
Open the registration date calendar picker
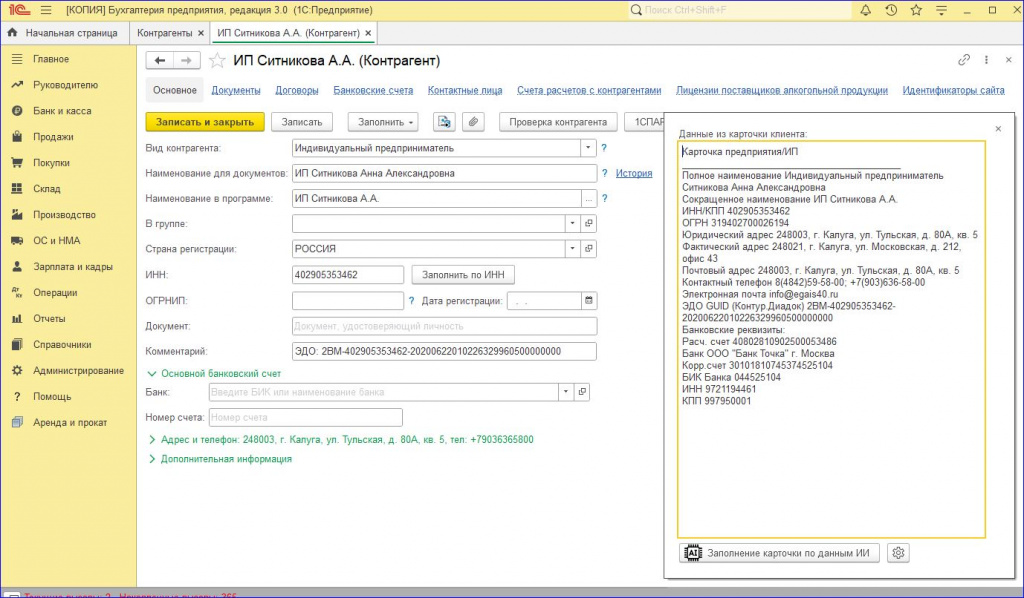589,300
